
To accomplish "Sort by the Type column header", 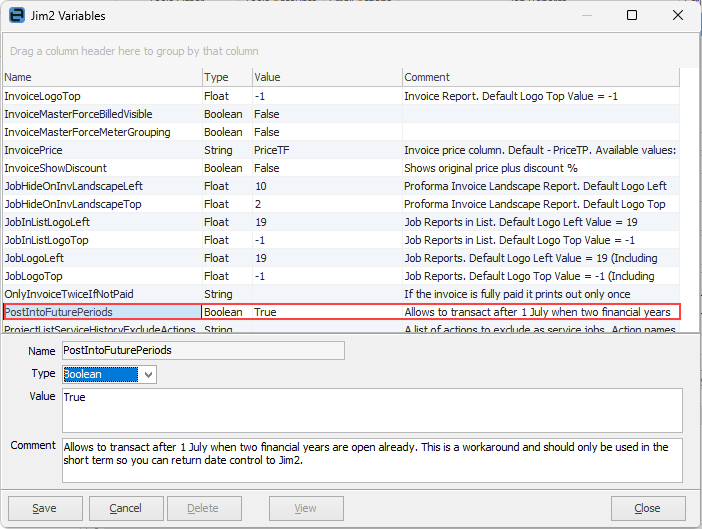I will 227,77.
